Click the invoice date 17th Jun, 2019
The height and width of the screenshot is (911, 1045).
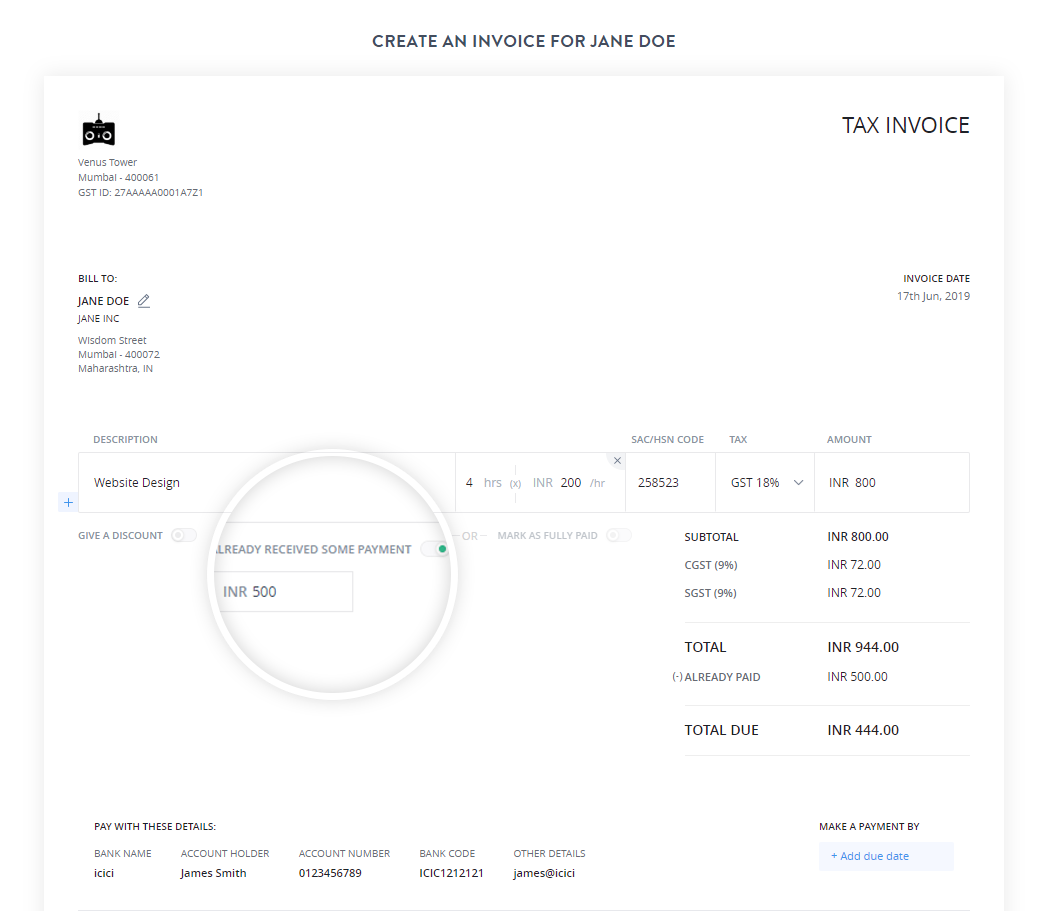[932, 296]
